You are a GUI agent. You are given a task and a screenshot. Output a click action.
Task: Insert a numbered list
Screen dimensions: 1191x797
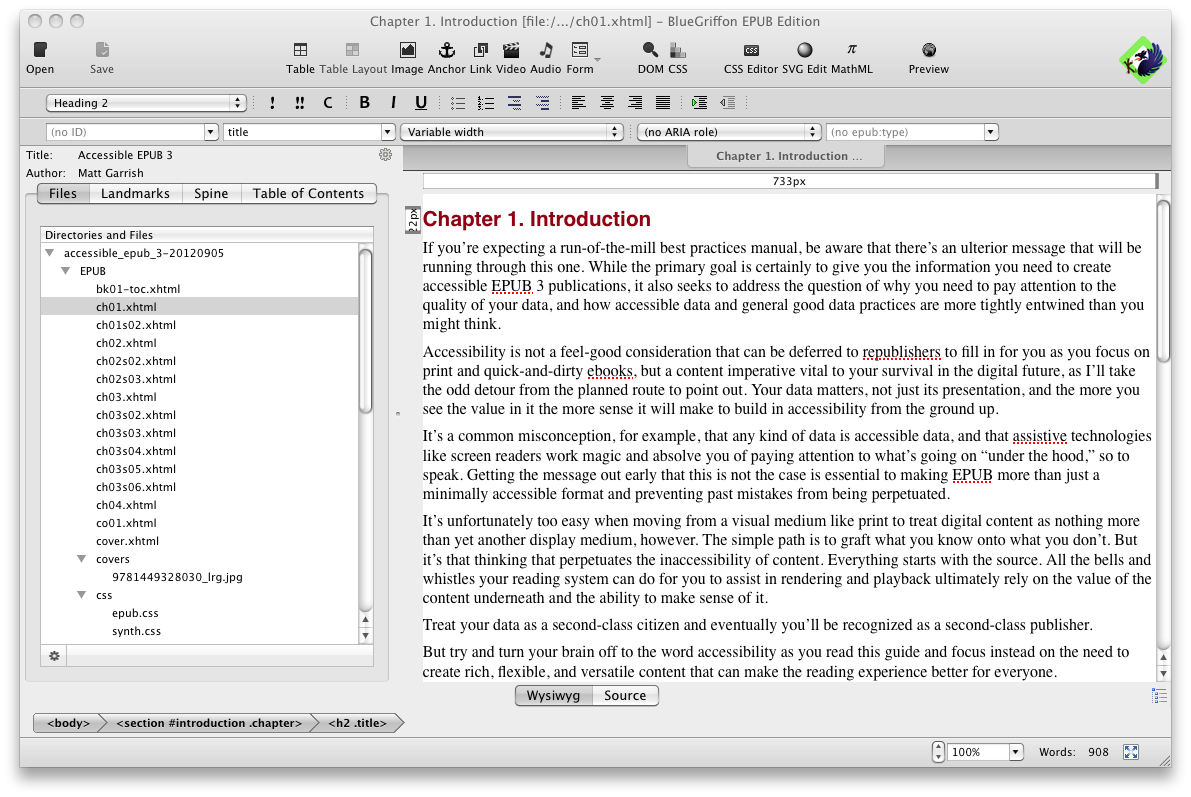point(485,103)
